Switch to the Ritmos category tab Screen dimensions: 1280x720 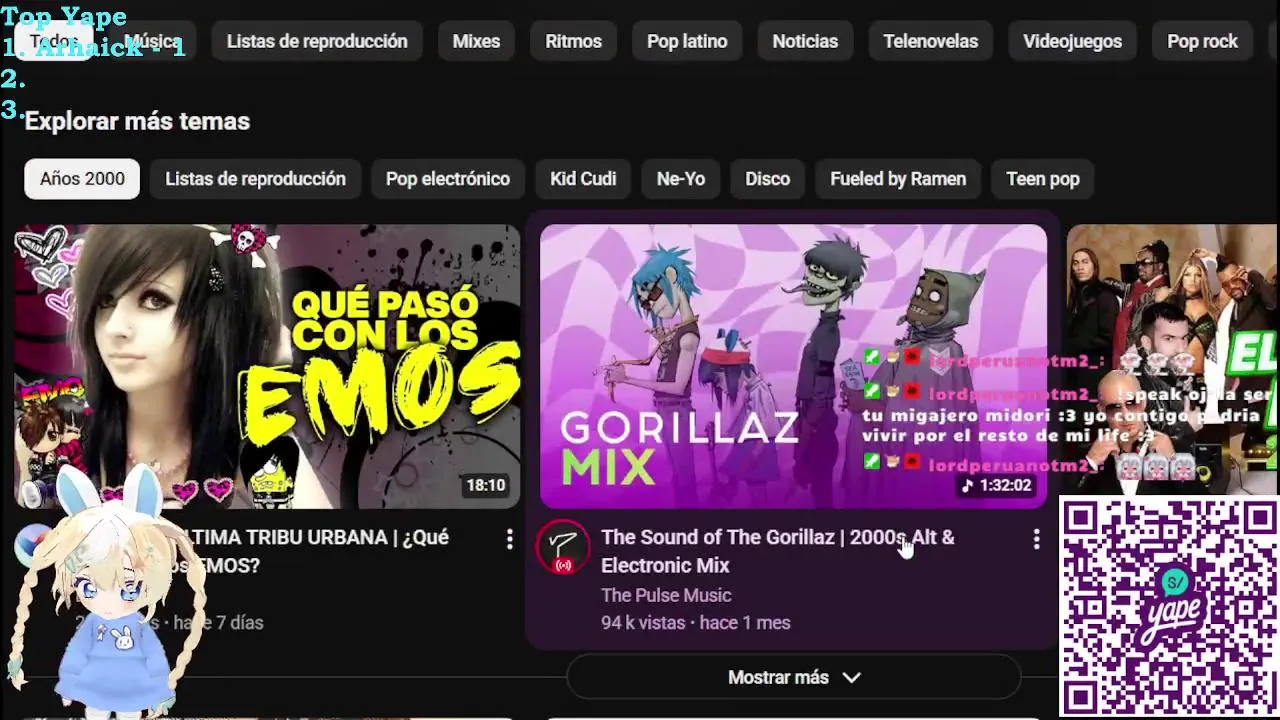[x=573, y=41]
